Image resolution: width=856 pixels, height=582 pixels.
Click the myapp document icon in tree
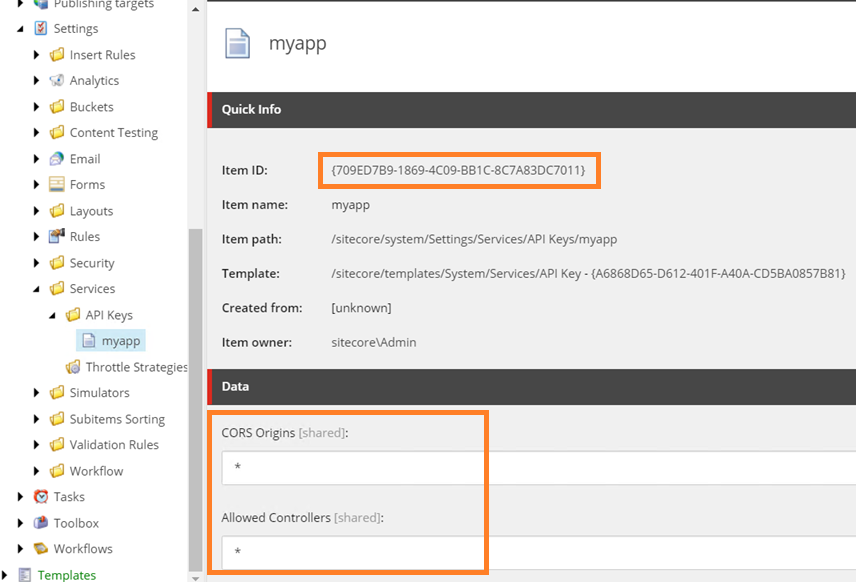(89, 341)
